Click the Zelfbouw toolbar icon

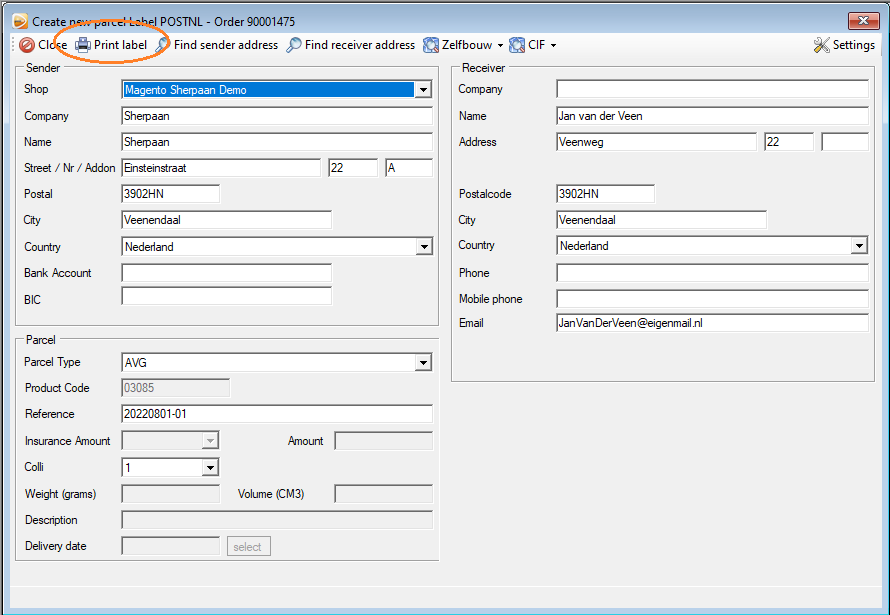pos(431,45)
